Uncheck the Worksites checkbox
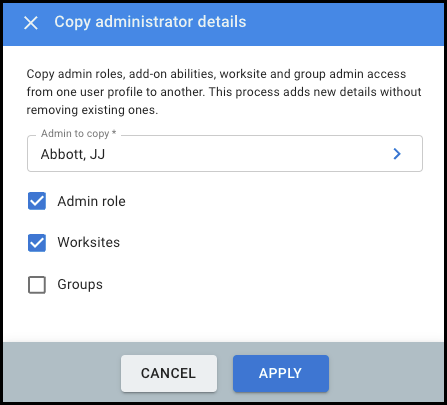Image resolution: width=447 pixels, height=405 pixels. point(37,243)
